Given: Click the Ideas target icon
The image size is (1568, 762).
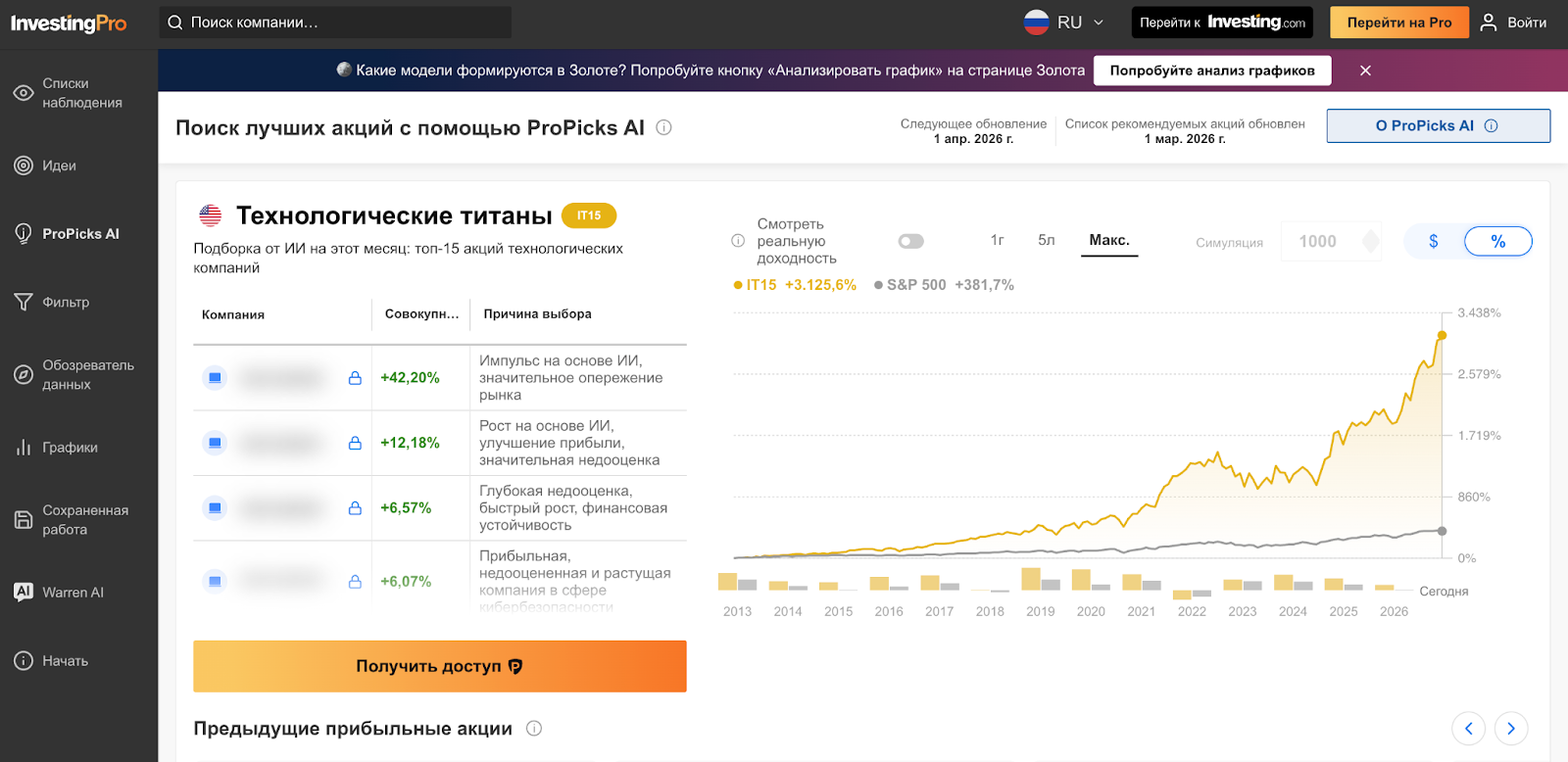Looking at the screenshot, I should (x=24, y=166).
